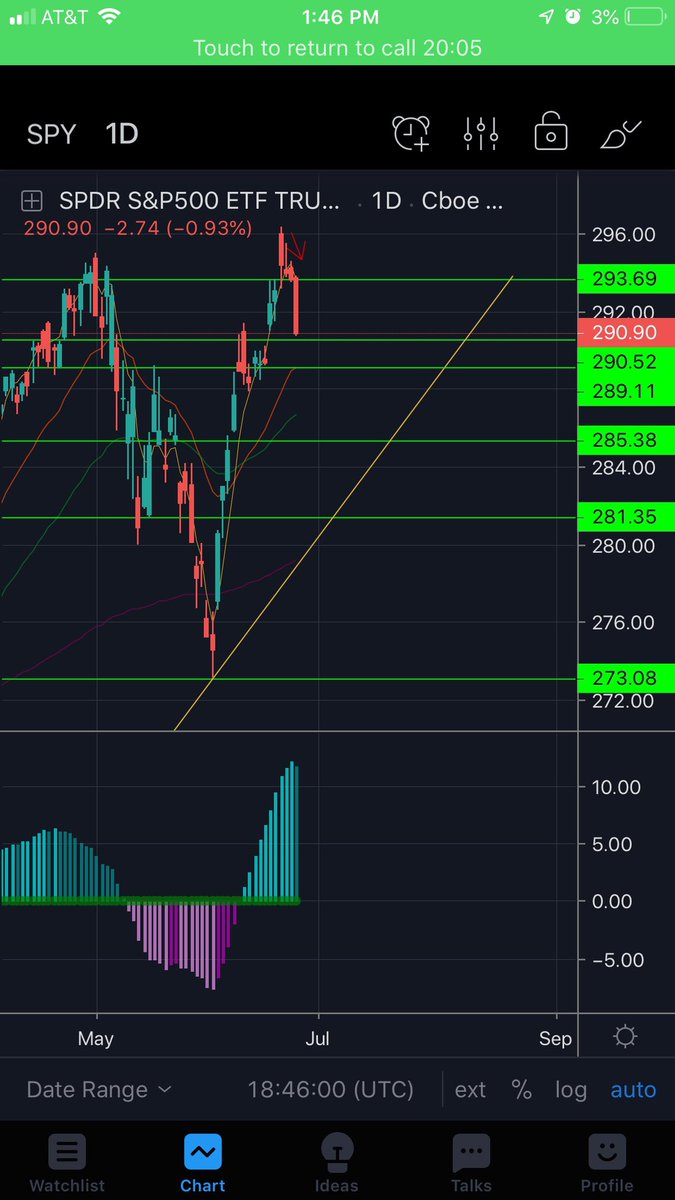Toggle the log scale option
Viewport: 675px width, 1200px height.
571,1090
